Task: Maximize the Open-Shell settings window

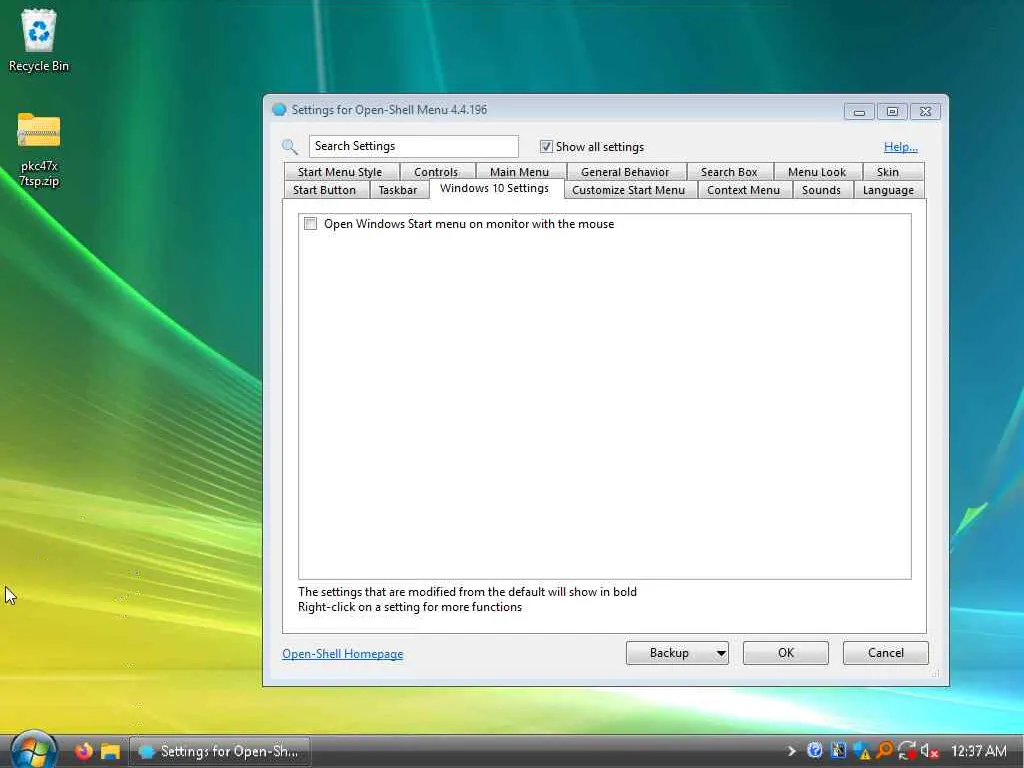Action: (x=891, y=112)
